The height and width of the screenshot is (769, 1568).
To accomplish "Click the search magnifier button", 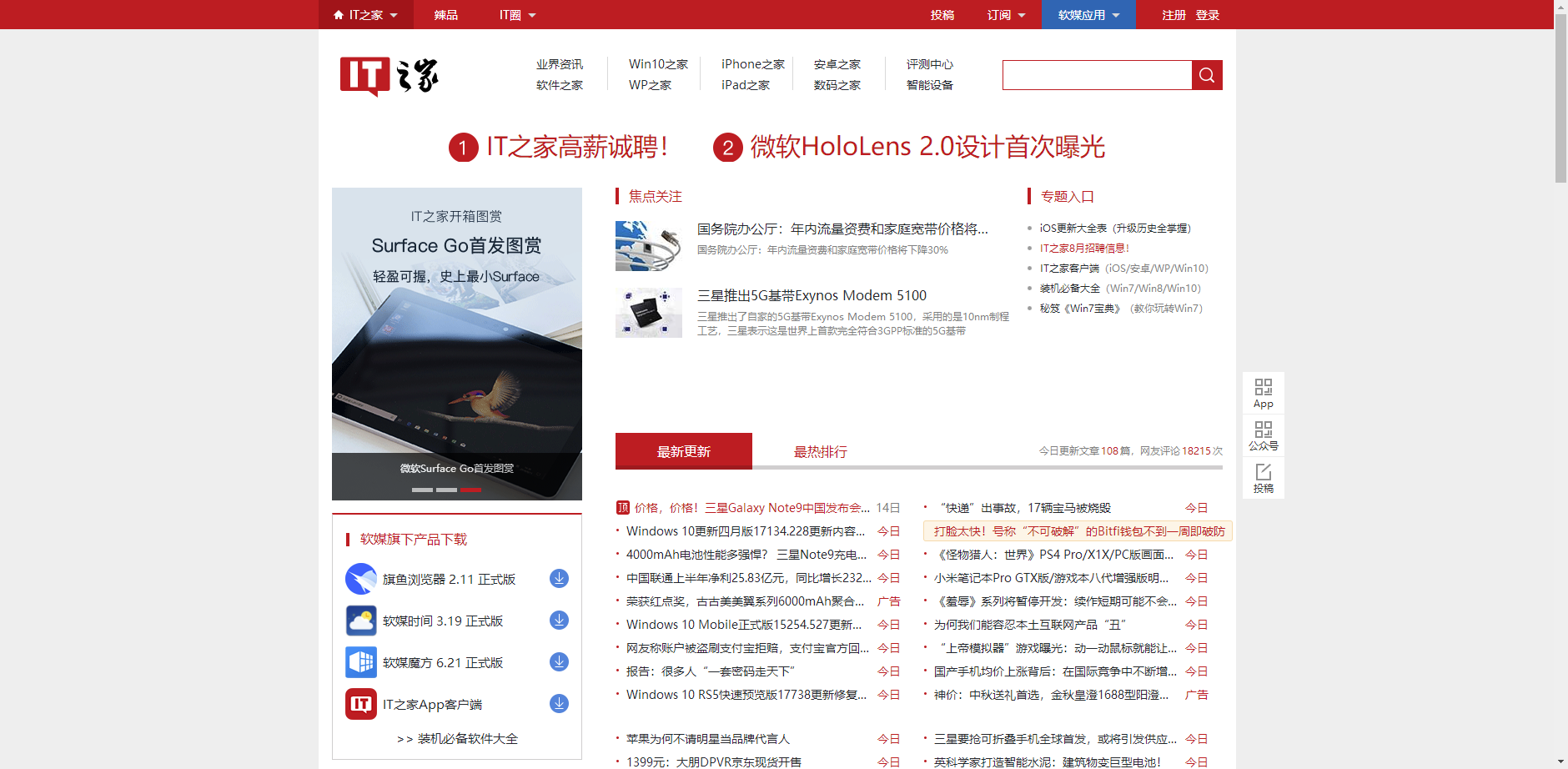I will [x=1207, y=75].
